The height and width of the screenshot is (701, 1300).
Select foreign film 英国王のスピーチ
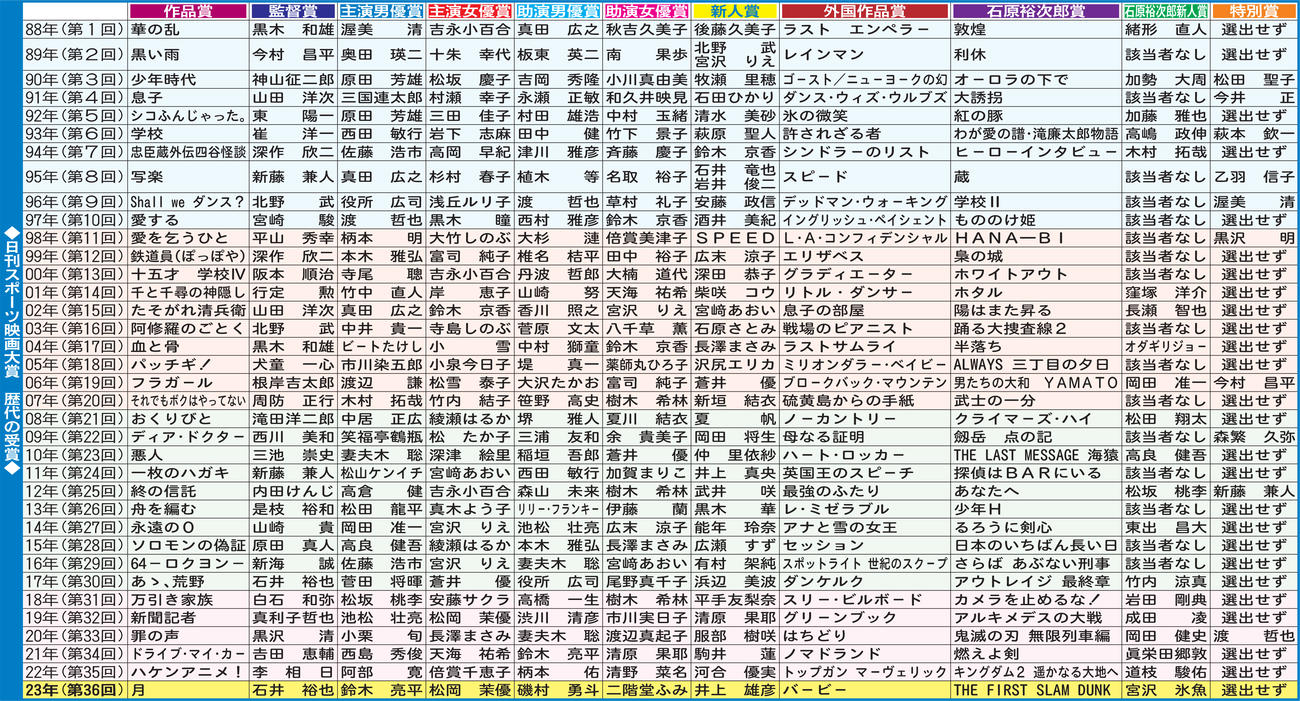[848, 471]
